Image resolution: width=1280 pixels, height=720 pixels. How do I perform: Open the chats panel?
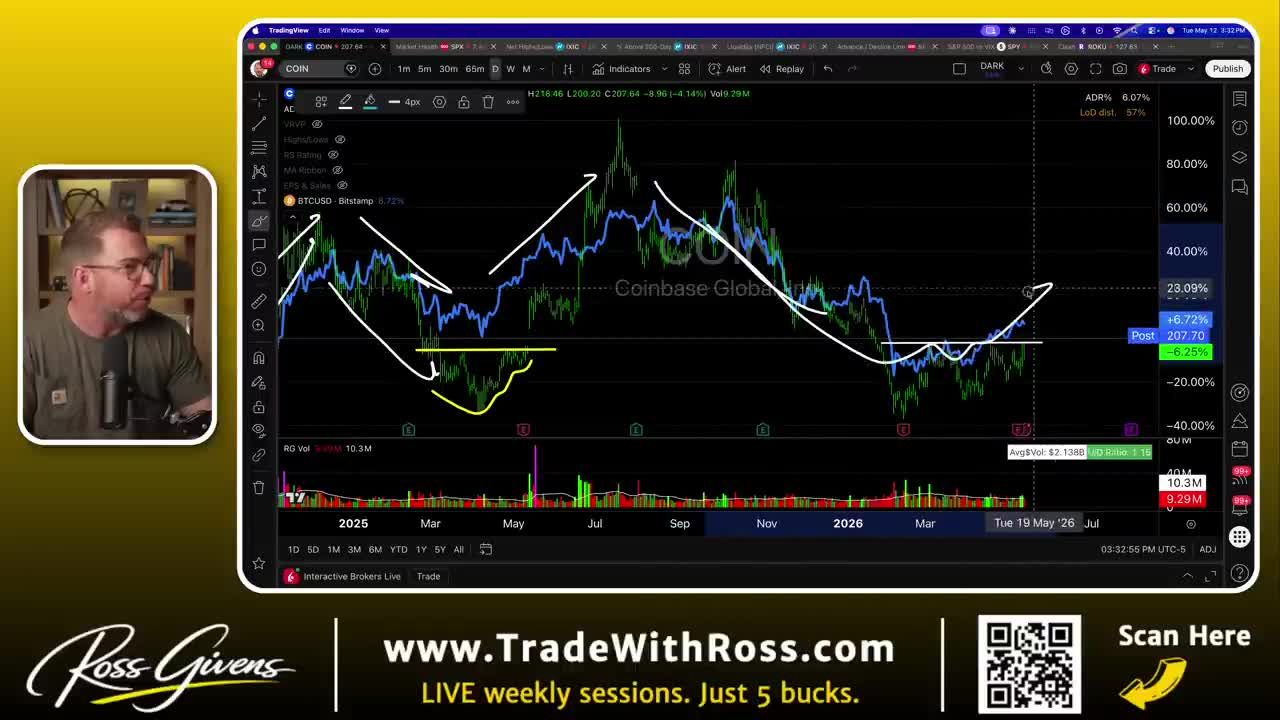1240,187
